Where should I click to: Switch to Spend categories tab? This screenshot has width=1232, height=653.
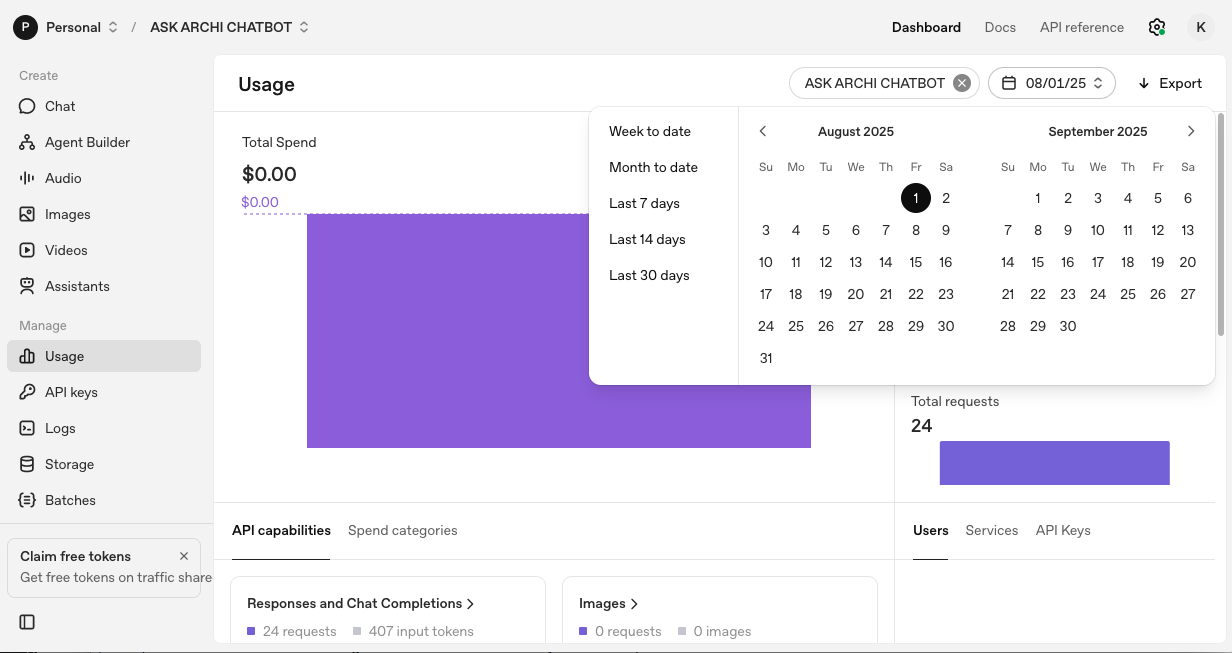(x=402, y=530)
